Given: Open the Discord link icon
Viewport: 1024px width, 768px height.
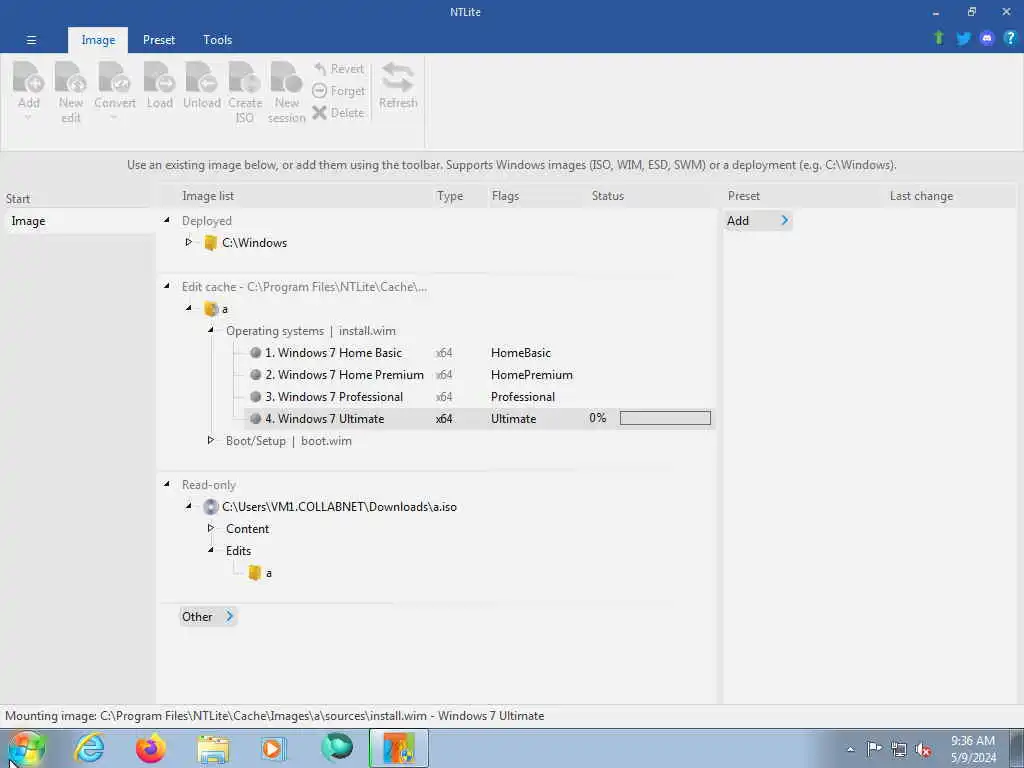Looking at the screenshot, I should [x=987, y=39].
